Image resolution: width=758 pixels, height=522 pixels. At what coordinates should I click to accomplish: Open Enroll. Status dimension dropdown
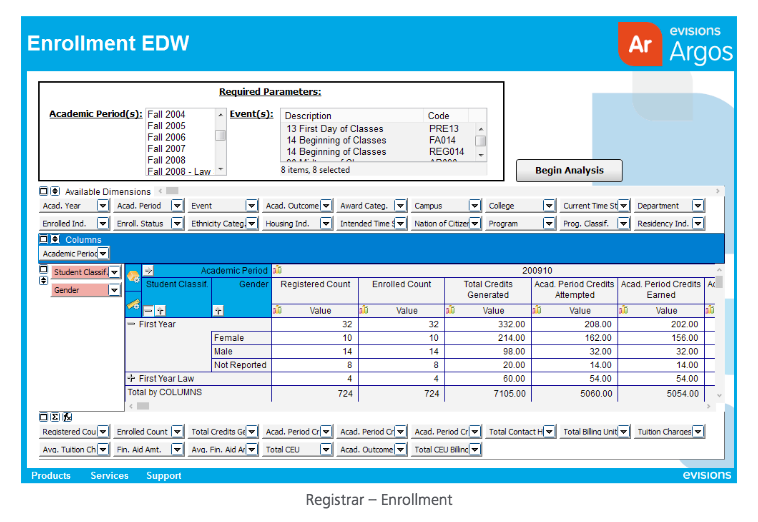177,223
